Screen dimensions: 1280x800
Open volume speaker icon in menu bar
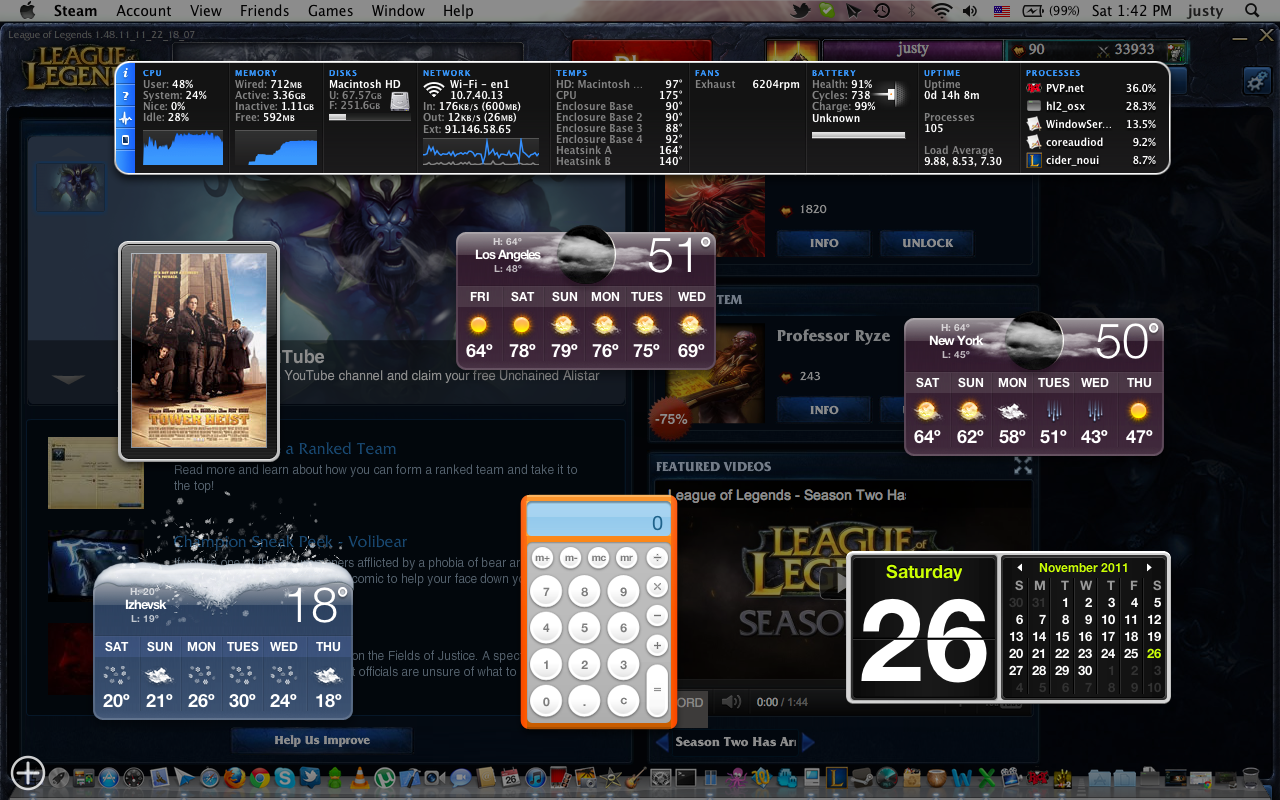968,11
